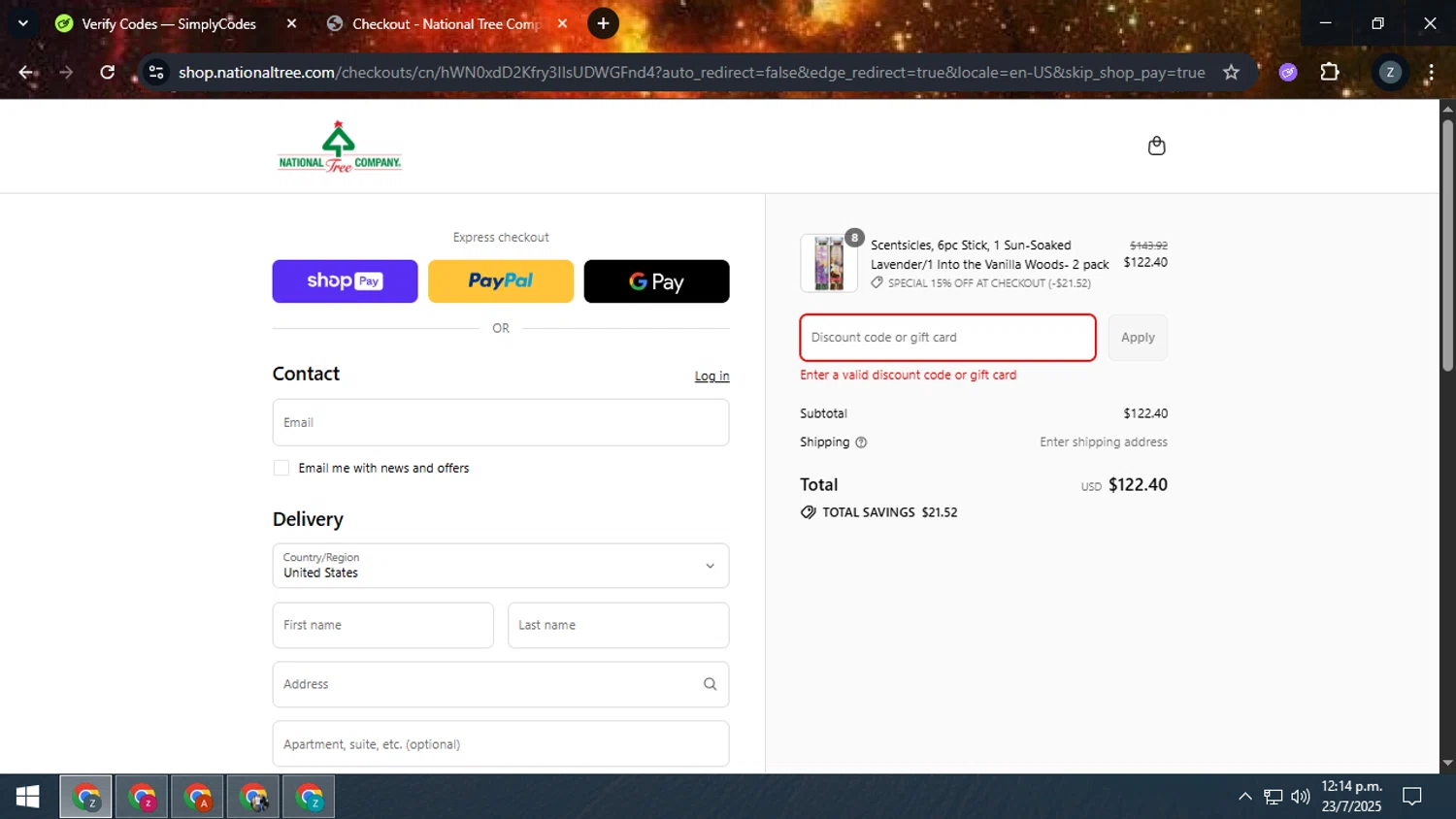
Task: Click the scrollbar down arrow
Action: click(1447, 763)
